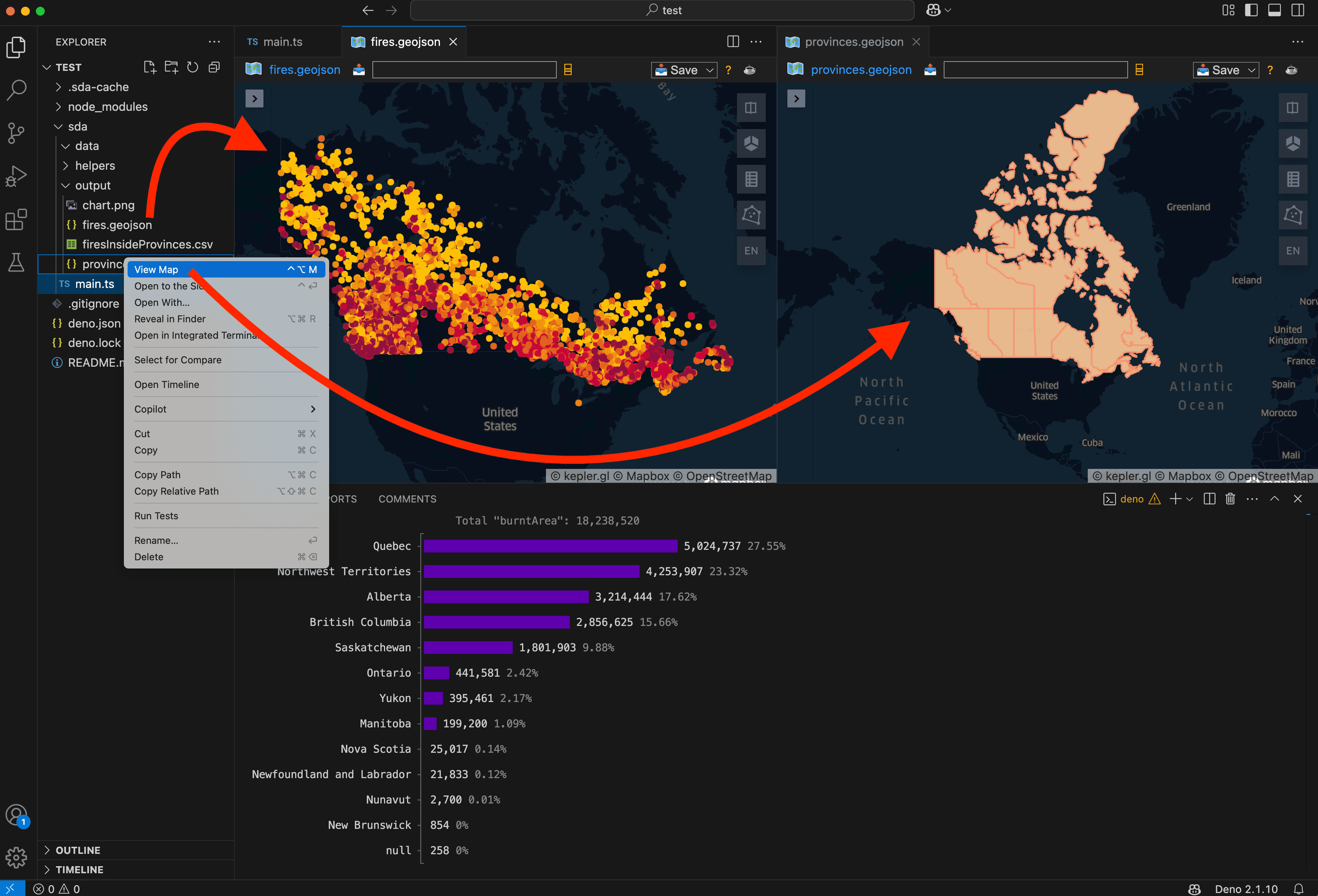This screenshot has width=1318, height=896.
Task: Split the terminal panel
Action: [x=1209, y=499]
